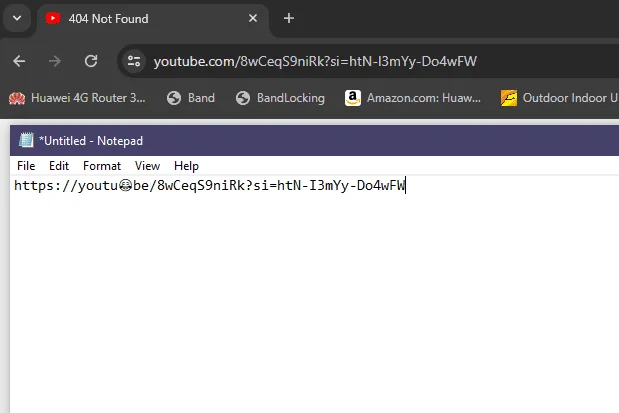Open Notepad's File menu
The width and height of the screenshot is (619, 413).
coord(26,166)
